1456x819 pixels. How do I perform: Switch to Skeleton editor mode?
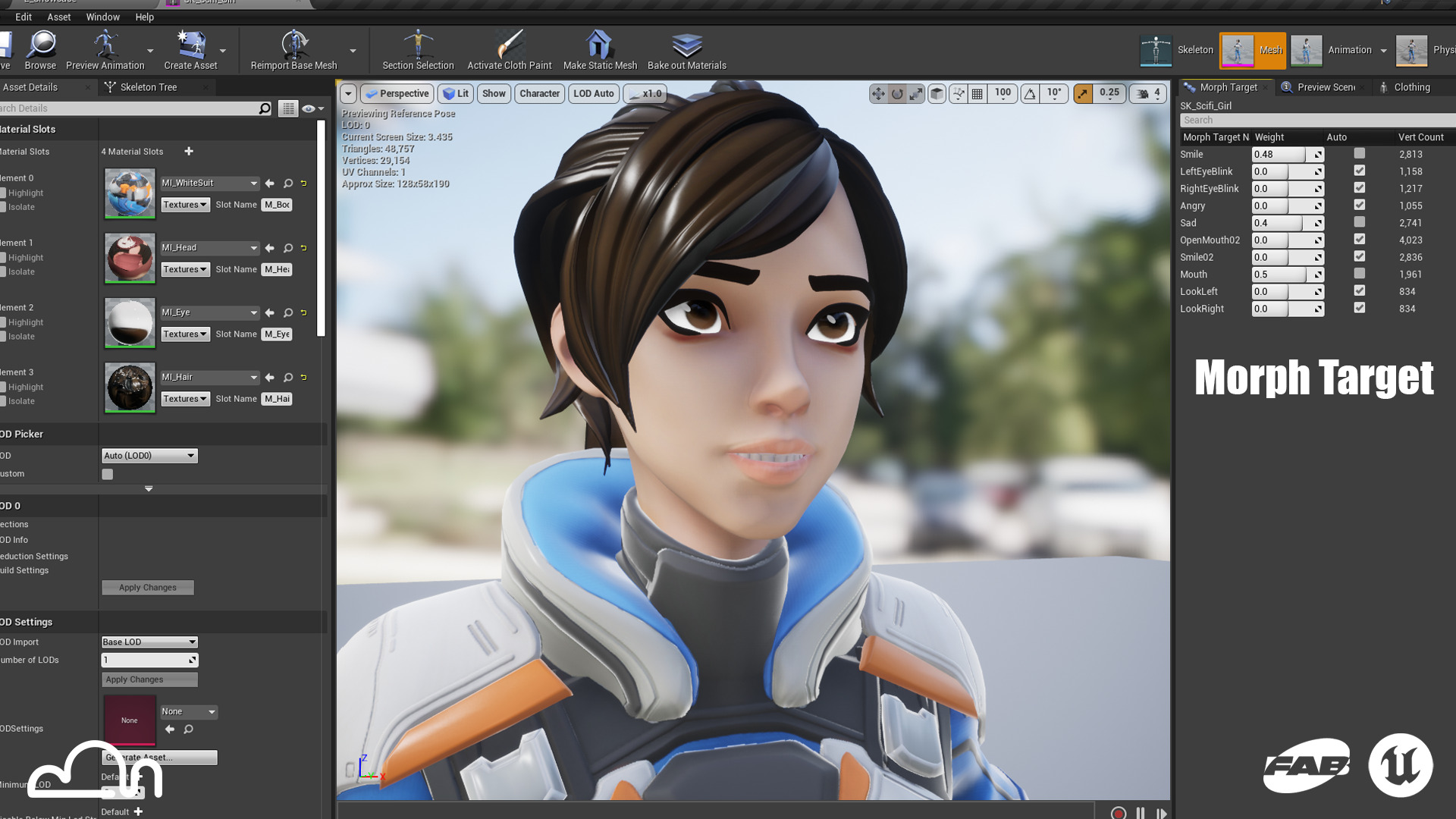tap(1177, 51)
